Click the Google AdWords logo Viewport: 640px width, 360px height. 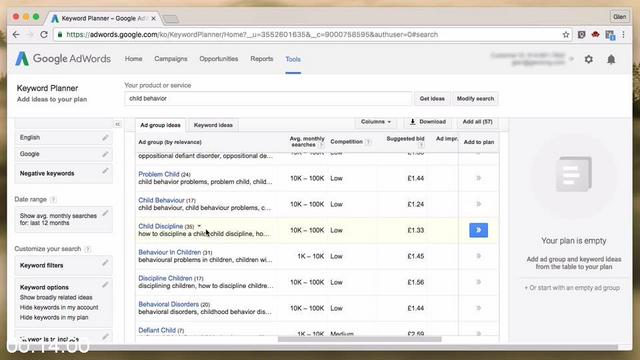coord(63,59)
